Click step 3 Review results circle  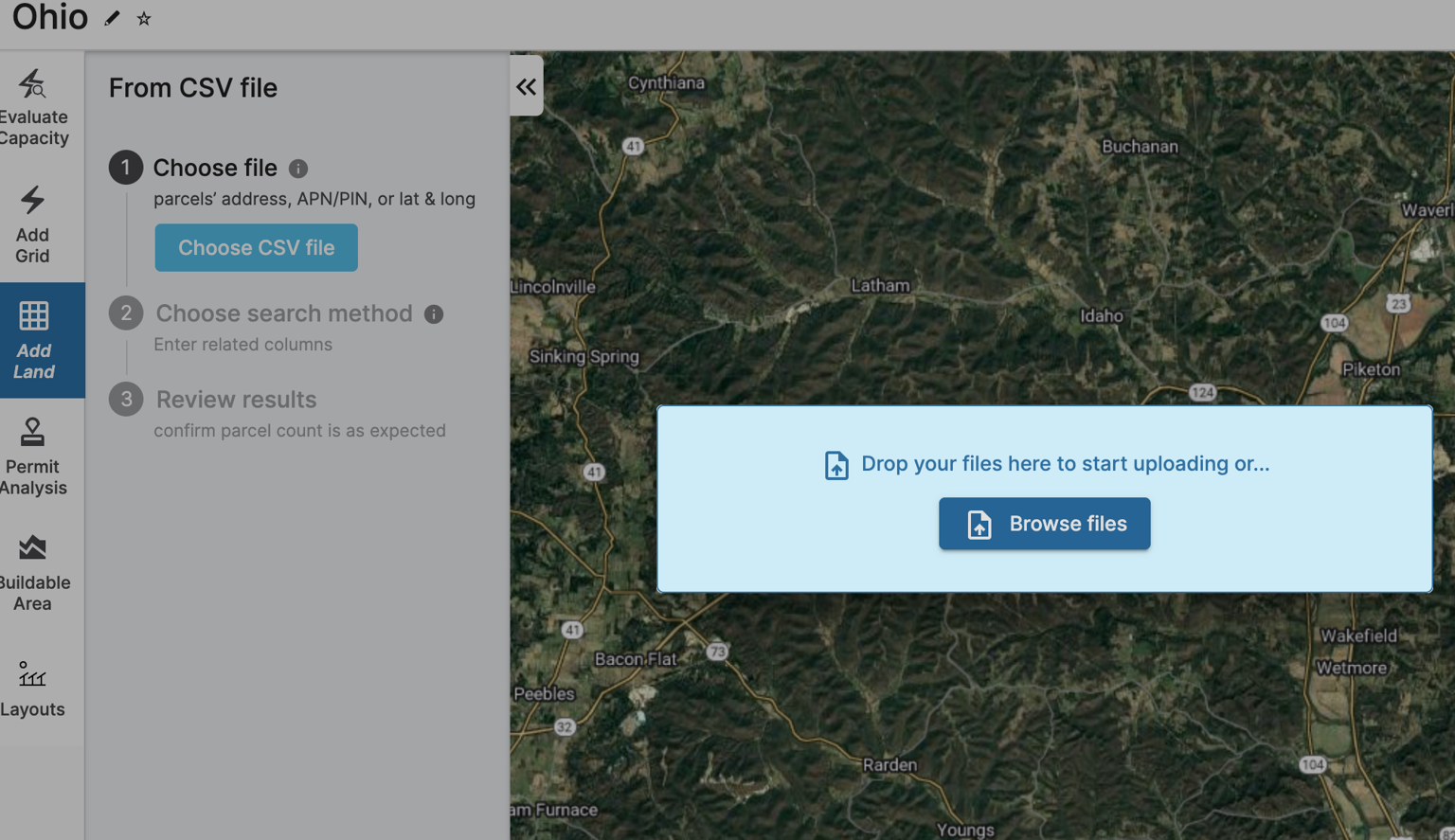[126, 399]
